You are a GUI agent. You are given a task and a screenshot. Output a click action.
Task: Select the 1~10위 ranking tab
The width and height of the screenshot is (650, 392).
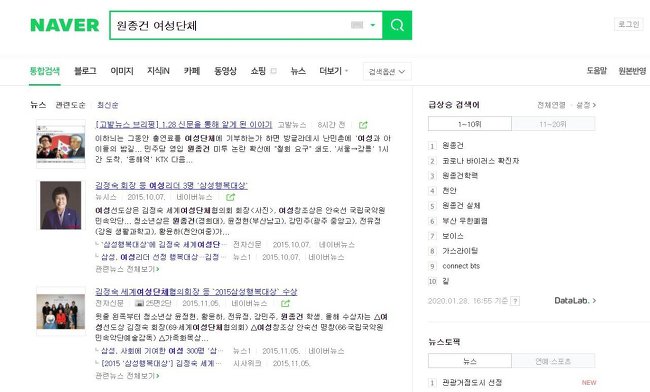(x=470, y=124)
